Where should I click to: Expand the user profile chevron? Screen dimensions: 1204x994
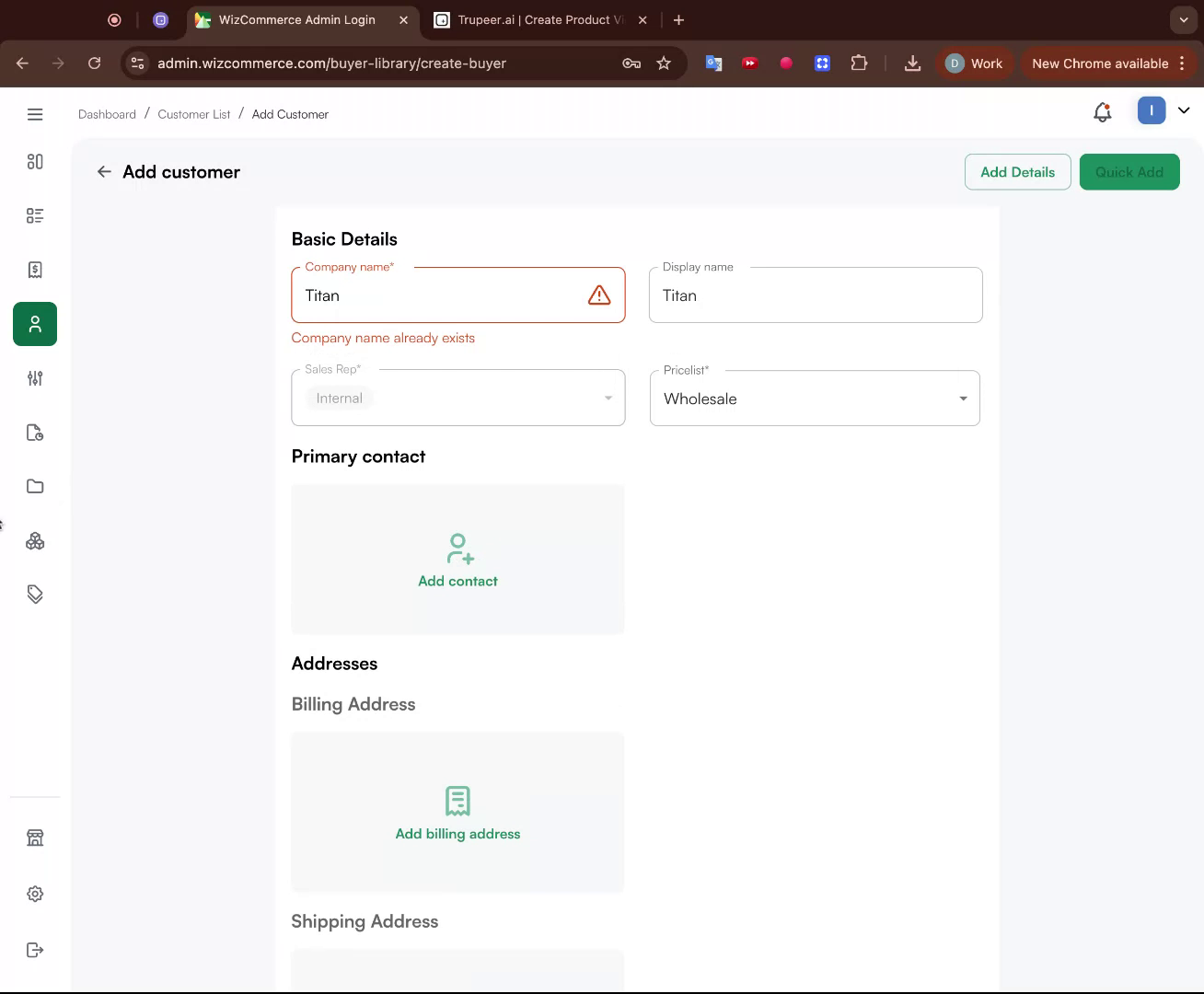click(x=1184, y=110)
